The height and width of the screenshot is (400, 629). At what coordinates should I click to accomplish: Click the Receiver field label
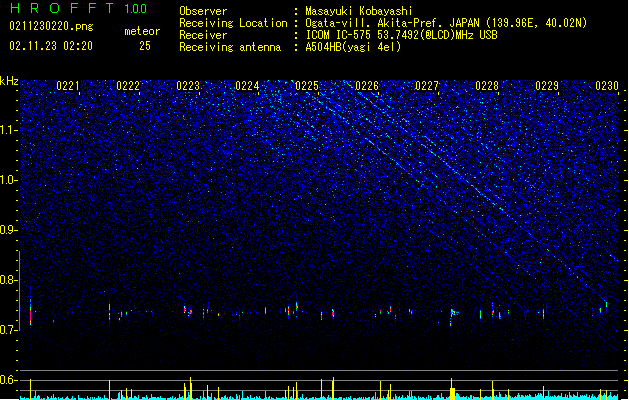(x=203, y=35)
